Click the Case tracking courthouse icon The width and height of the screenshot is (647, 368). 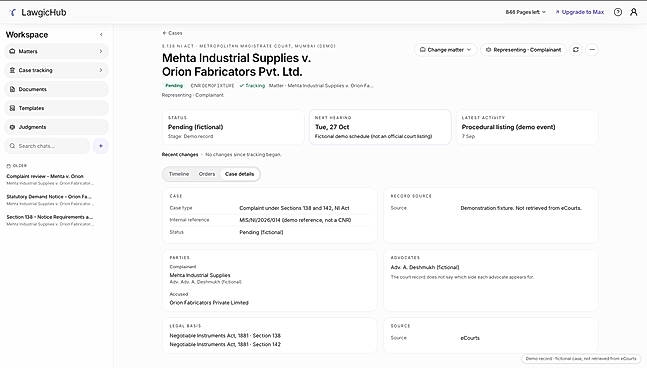coord(12,70)
